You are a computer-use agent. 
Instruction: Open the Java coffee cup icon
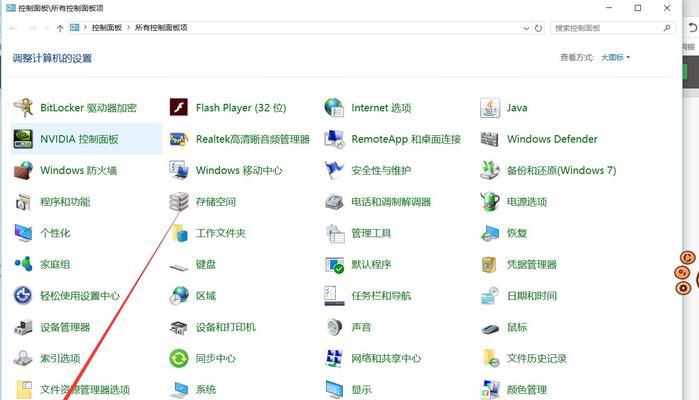(490, 107)
